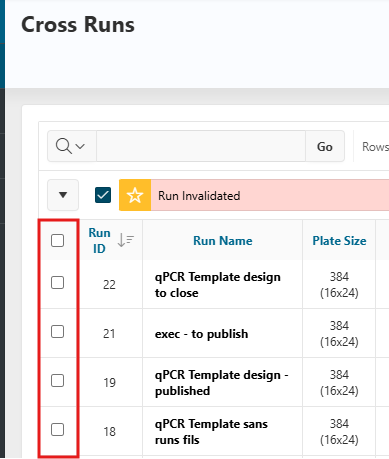Open the Run Invalidated highlight rule
389x459 pixels.
pyautogui.click(x=199, y=196)
